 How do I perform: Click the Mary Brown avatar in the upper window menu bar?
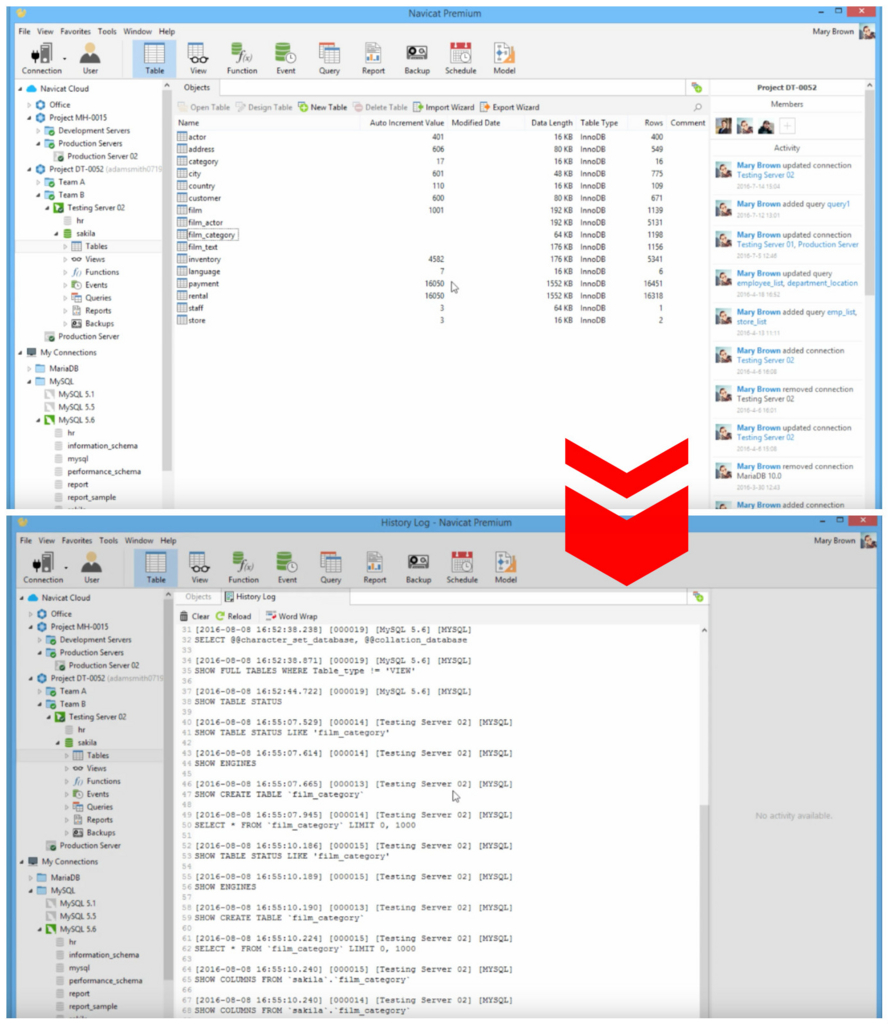(866, 31)
